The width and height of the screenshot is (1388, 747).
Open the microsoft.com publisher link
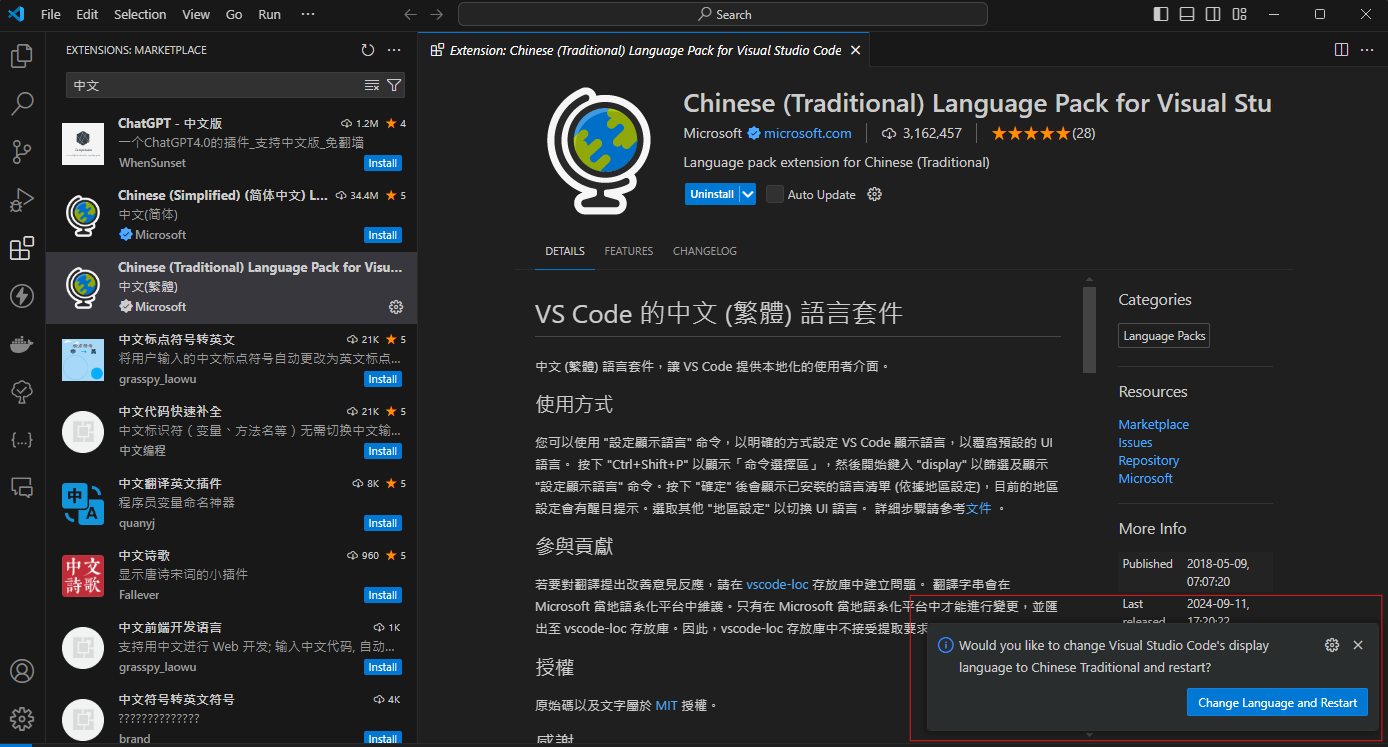pos(808,133)
